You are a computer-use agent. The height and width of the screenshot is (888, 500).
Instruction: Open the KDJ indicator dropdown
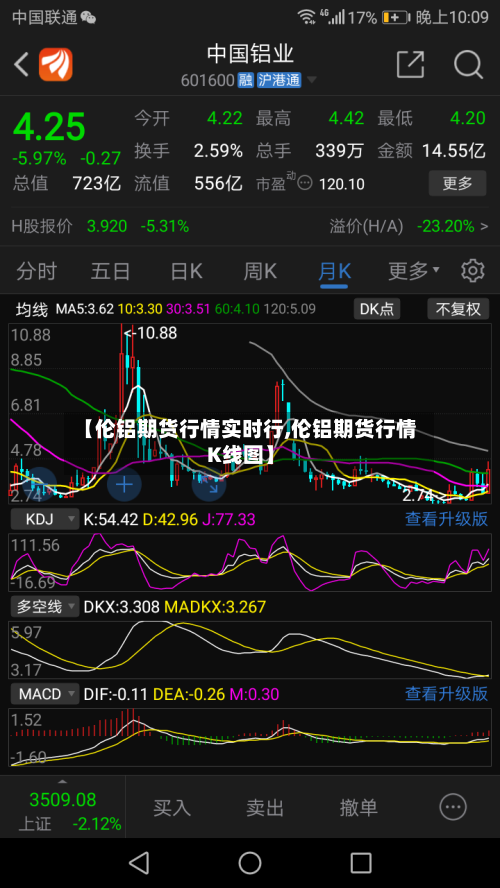(x=45, y=518)
